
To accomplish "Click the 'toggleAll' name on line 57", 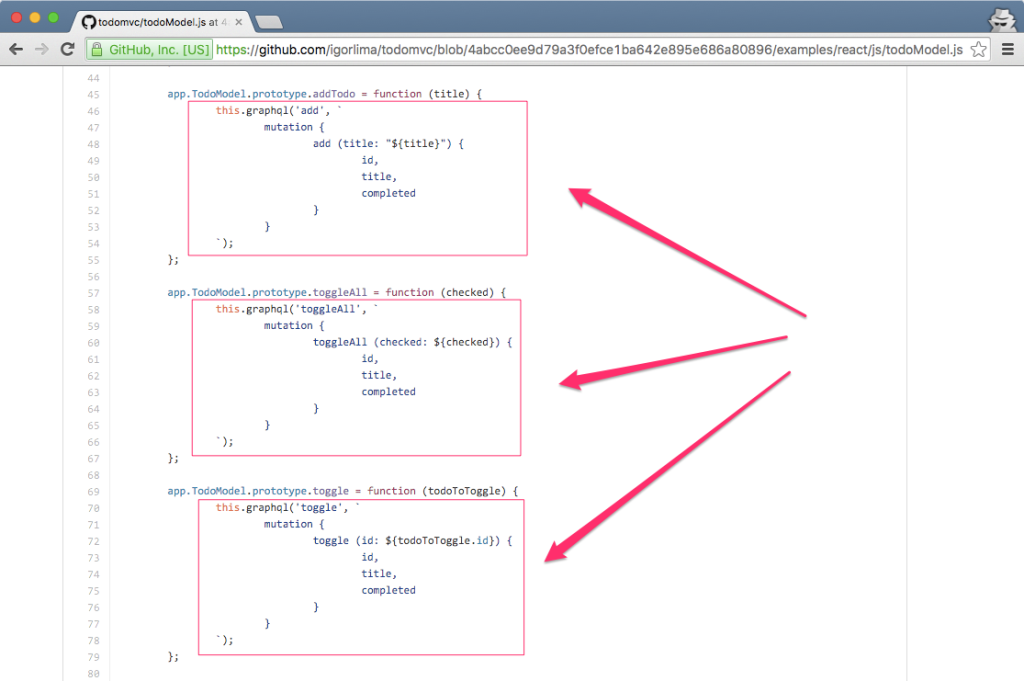I will tap(340, 293).
